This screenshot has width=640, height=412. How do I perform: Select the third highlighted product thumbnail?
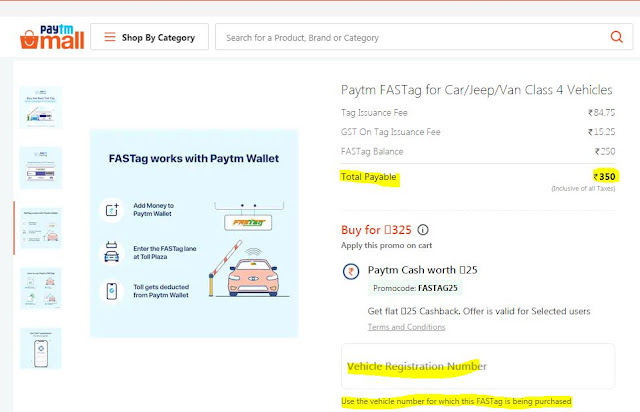(x=41, y=228)
